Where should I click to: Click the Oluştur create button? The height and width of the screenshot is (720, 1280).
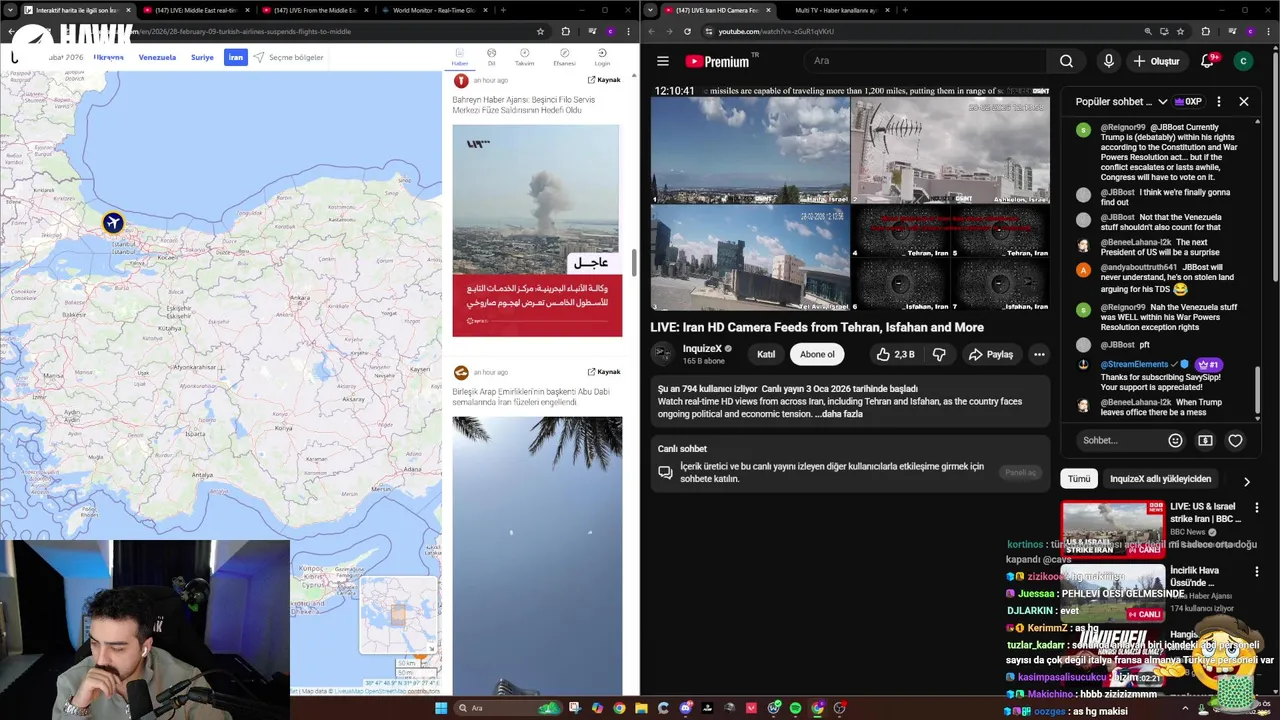[1156, 61]
